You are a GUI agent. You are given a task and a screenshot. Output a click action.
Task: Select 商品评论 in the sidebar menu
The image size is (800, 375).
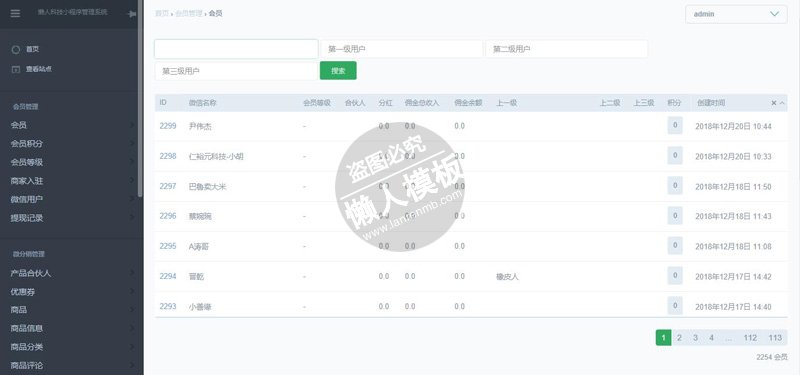pos(27,365)
